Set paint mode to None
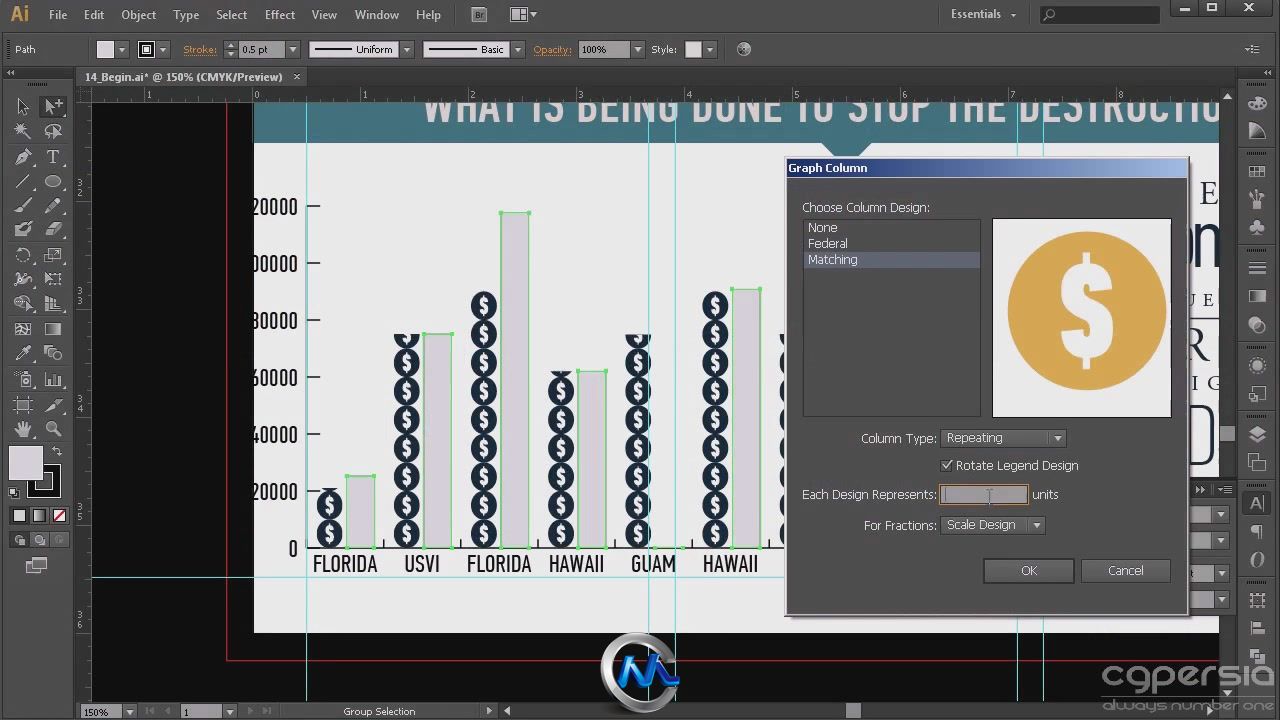The width and height of the screenshot is (1280, 720). coord(59,516)
